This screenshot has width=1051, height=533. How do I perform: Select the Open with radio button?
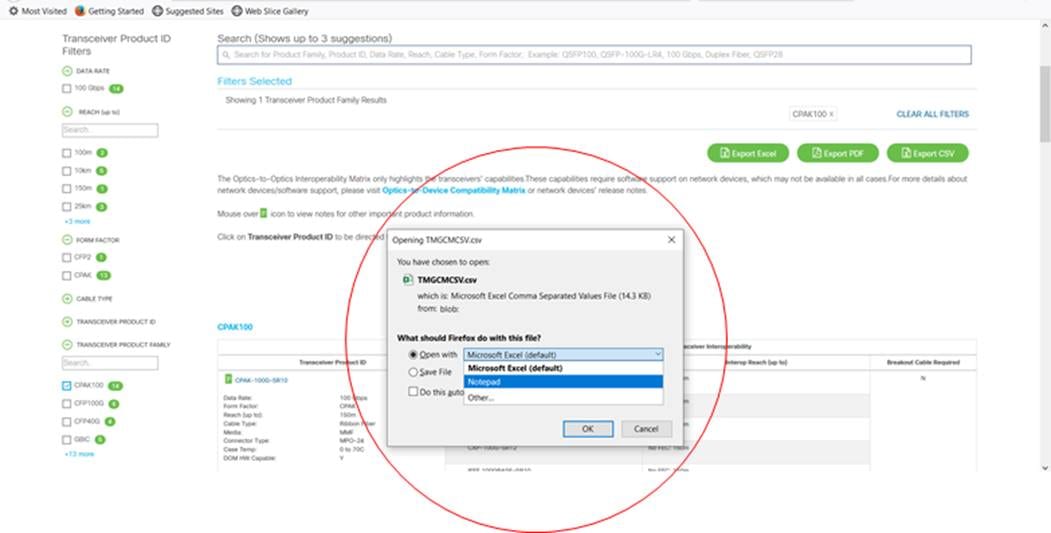[413, 355]
